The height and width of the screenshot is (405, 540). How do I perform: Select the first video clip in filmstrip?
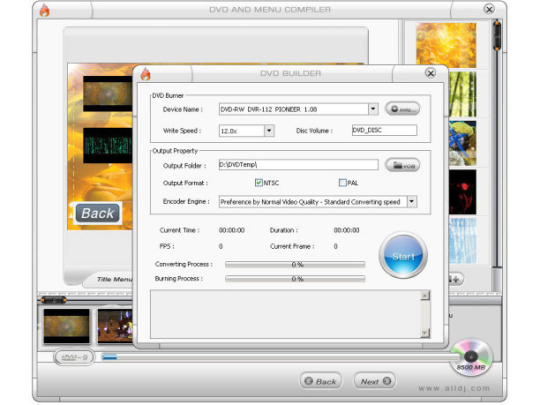tap(66, 326)
